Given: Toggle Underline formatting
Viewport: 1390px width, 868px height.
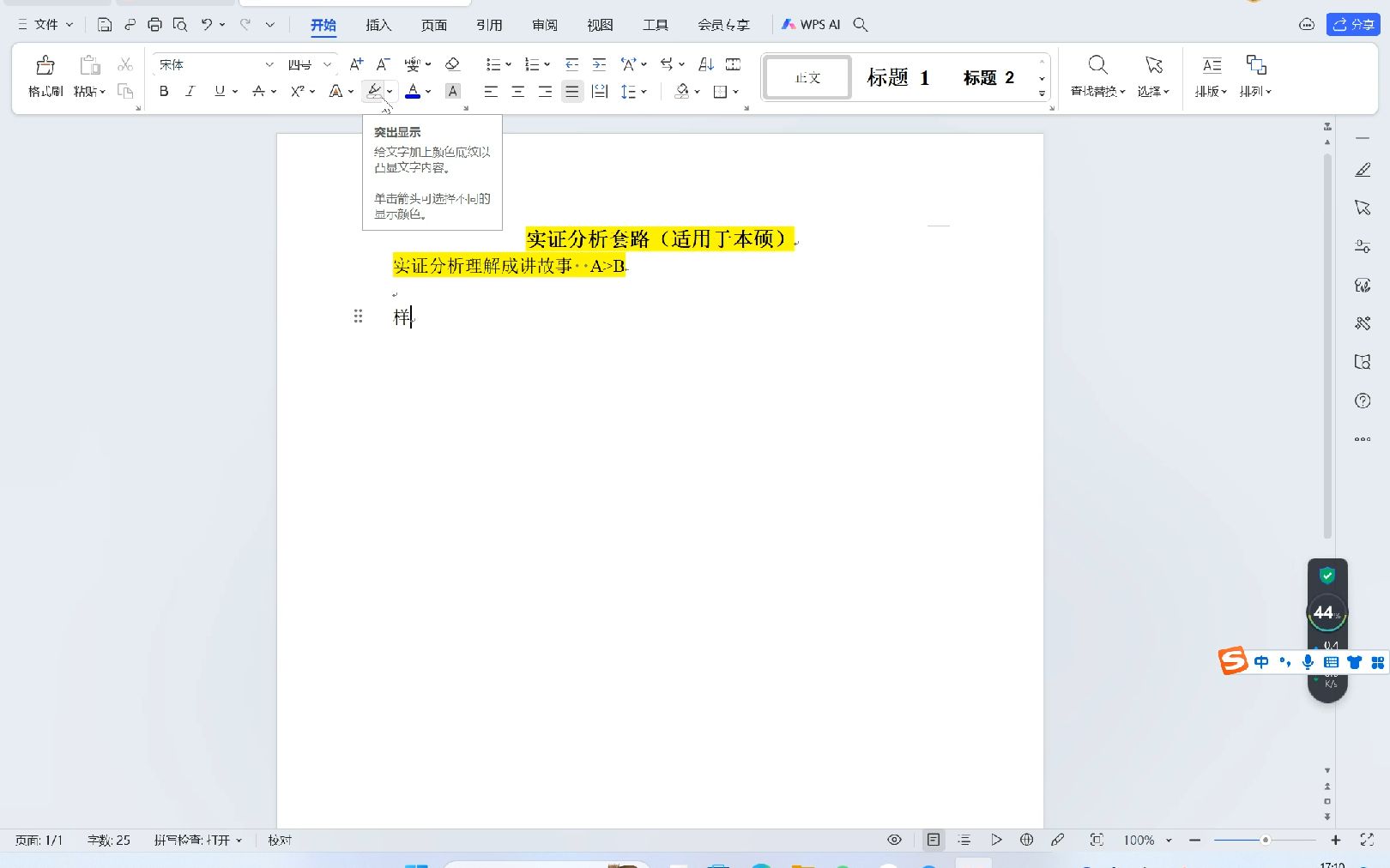Looking at the screenshot, I should coord(220,91).
